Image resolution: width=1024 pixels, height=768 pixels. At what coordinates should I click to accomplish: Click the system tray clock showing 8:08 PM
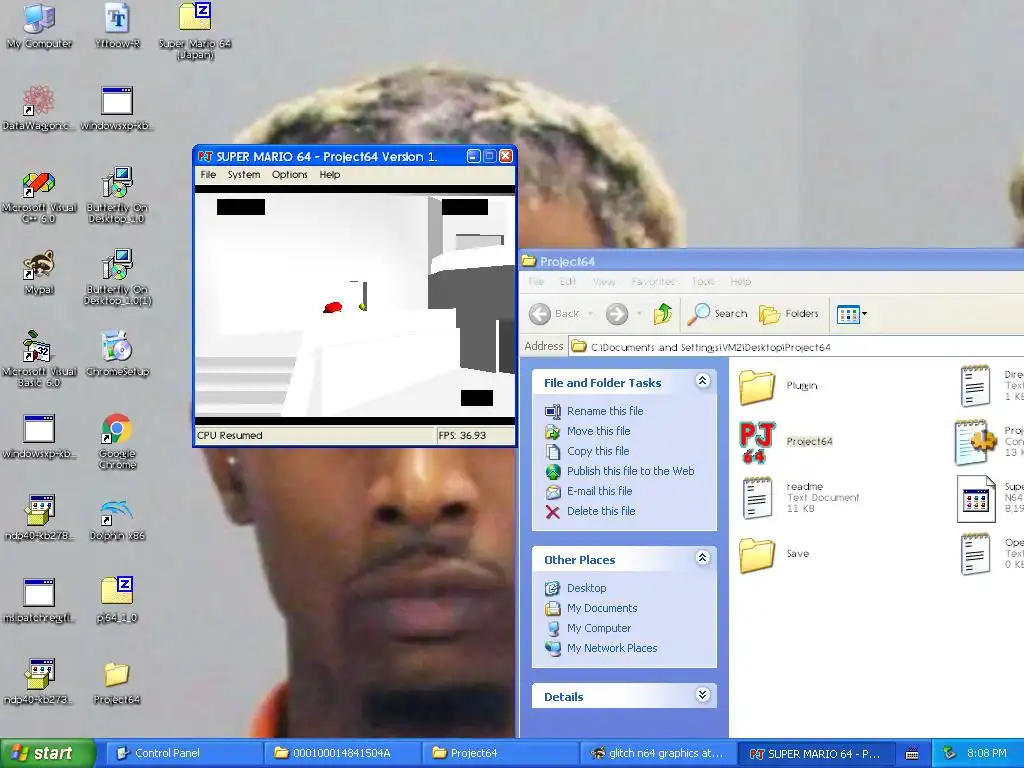(x=987, y=754)
